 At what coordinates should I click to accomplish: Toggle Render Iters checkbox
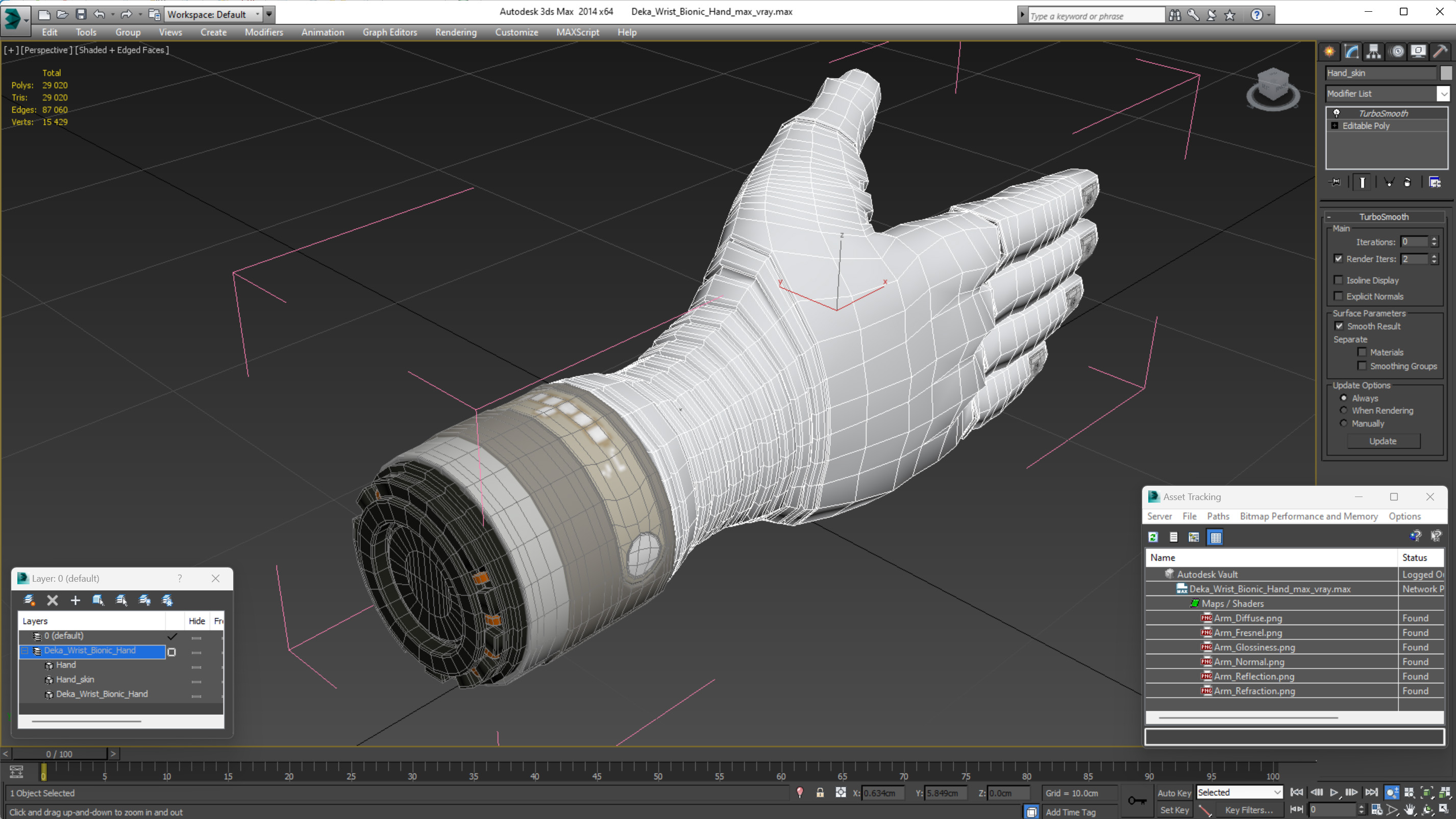1338,259
